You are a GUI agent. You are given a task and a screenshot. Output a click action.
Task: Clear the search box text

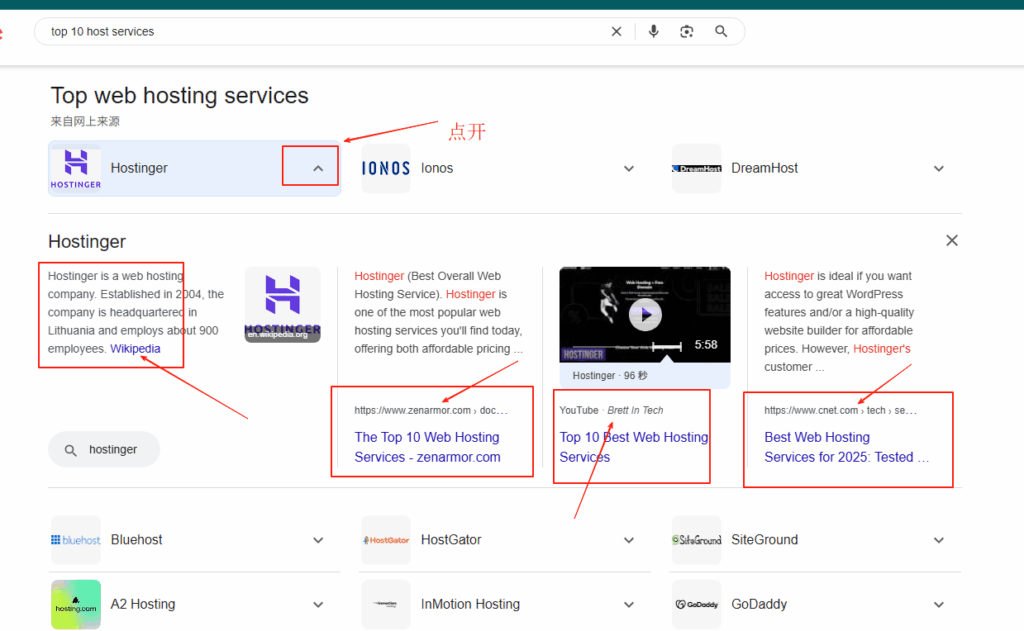point(617,32)
